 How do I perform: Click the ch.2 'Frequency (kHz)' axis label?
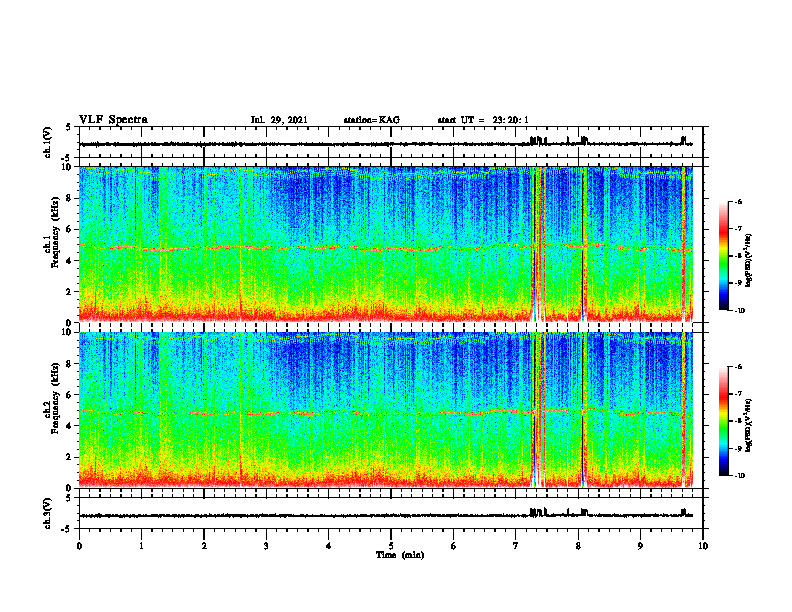point(54,398)
